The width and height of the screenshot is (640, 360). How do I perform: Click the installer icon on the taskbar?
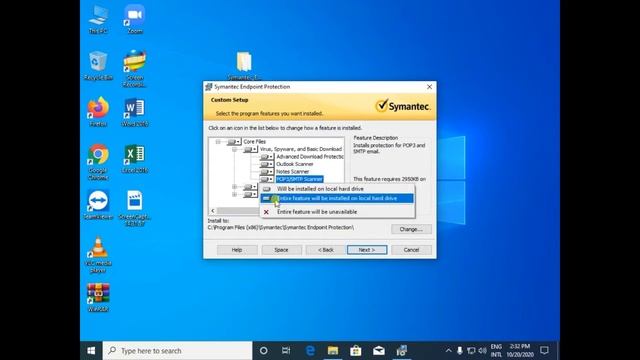click(402, 351)
